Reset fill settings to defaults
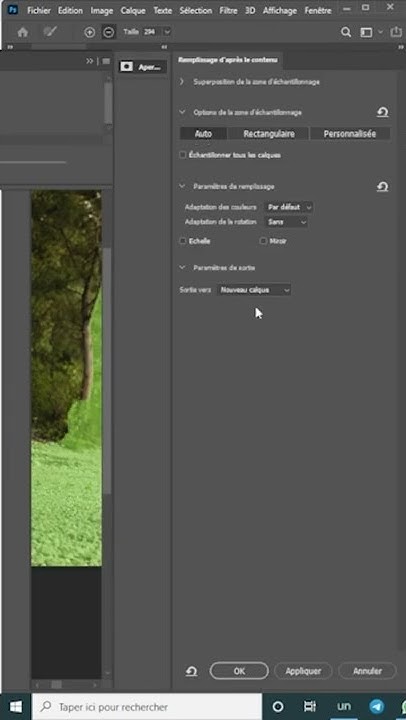The height and width of the screenshot is (720, 406). [383, 186]
